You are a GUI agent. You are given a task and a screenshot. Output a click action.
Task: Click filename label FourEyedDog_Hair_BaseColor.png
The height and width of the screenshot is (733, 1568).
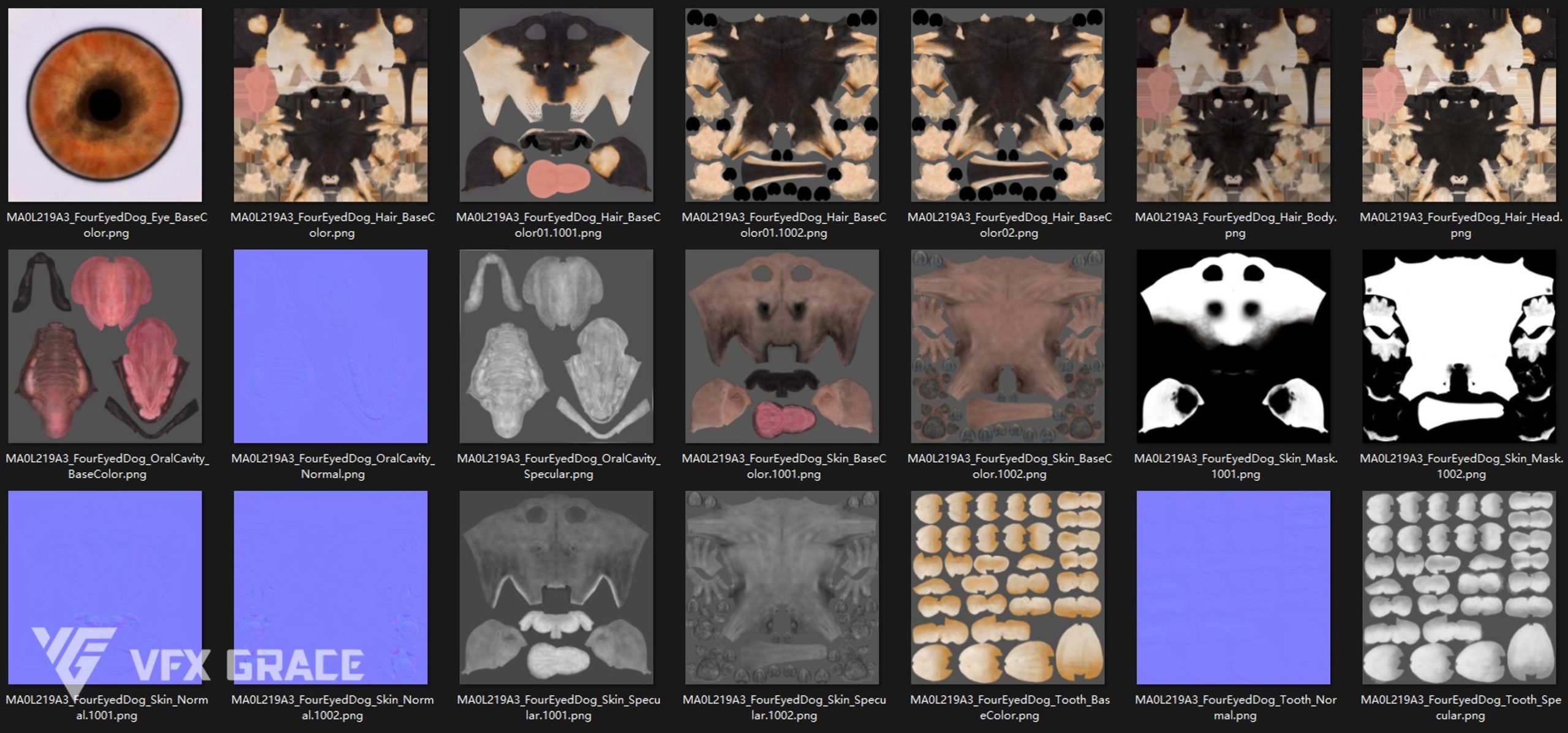tap(332, 225)
